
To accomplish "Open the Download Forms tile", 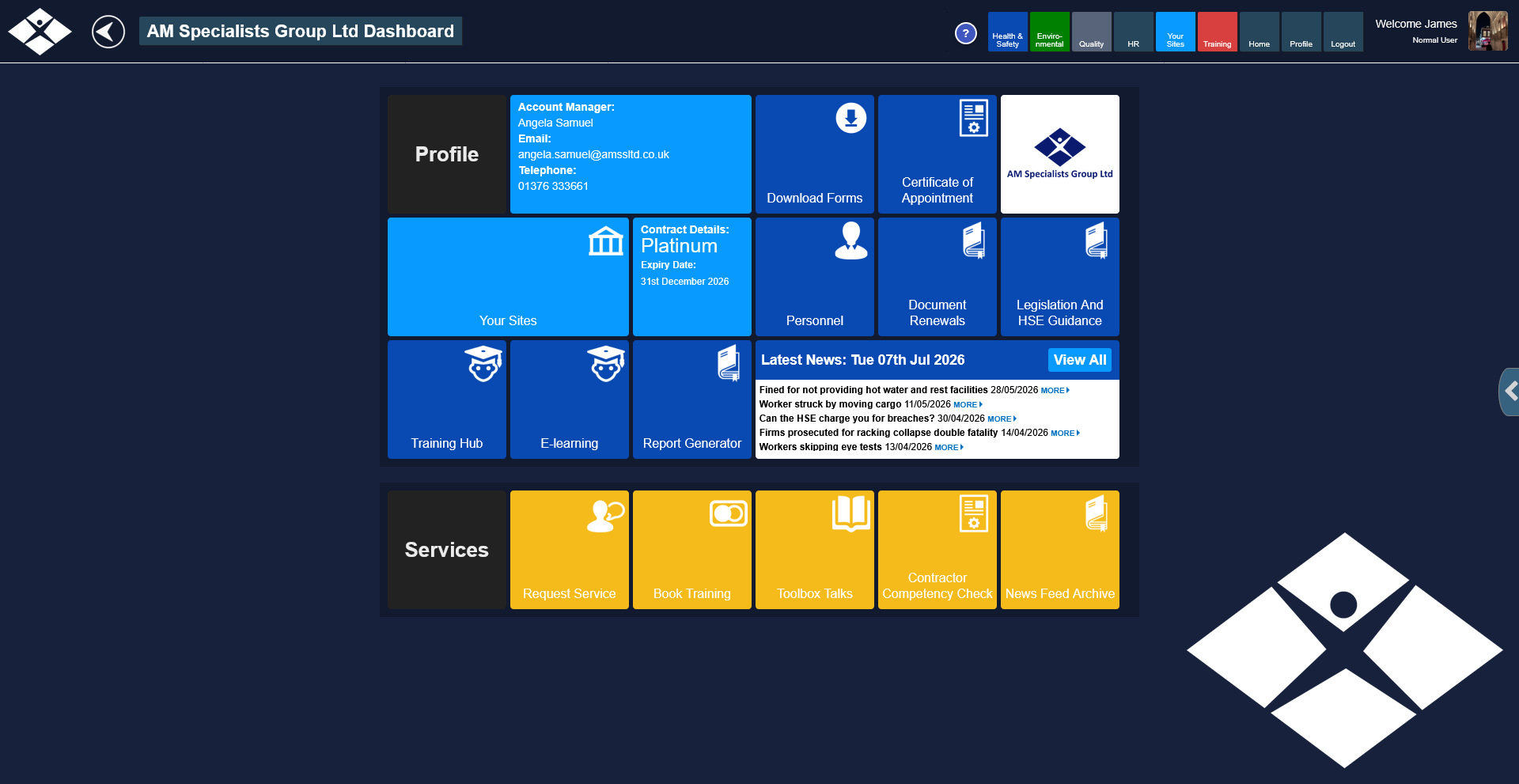I will pyautogui.click(x=815, y=154).
